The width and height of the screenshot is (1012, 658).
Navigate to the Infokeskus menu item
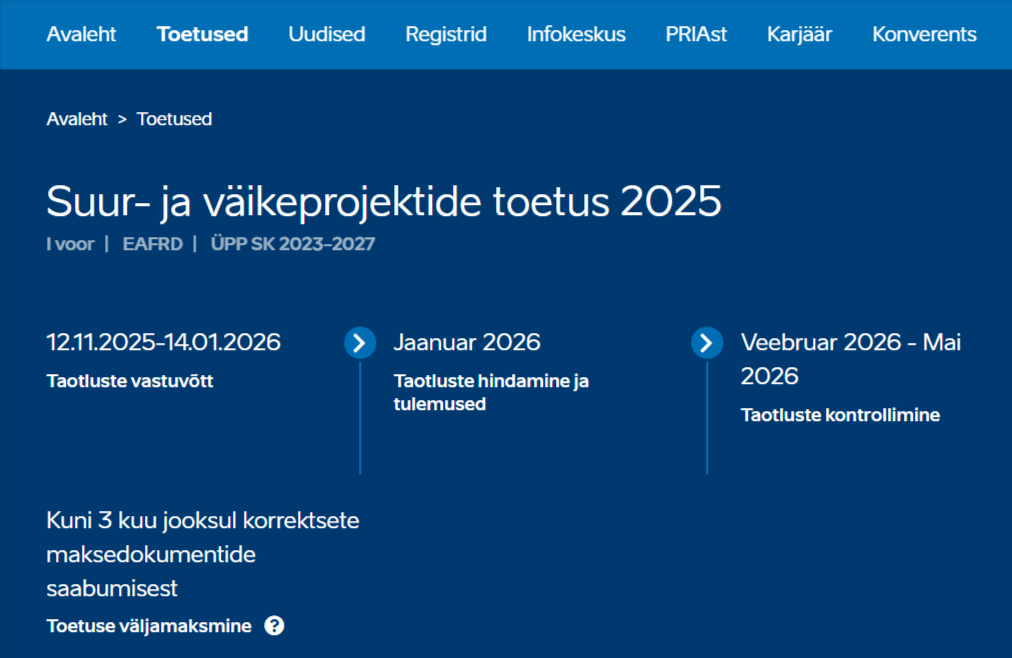click(x=576, y=34)
